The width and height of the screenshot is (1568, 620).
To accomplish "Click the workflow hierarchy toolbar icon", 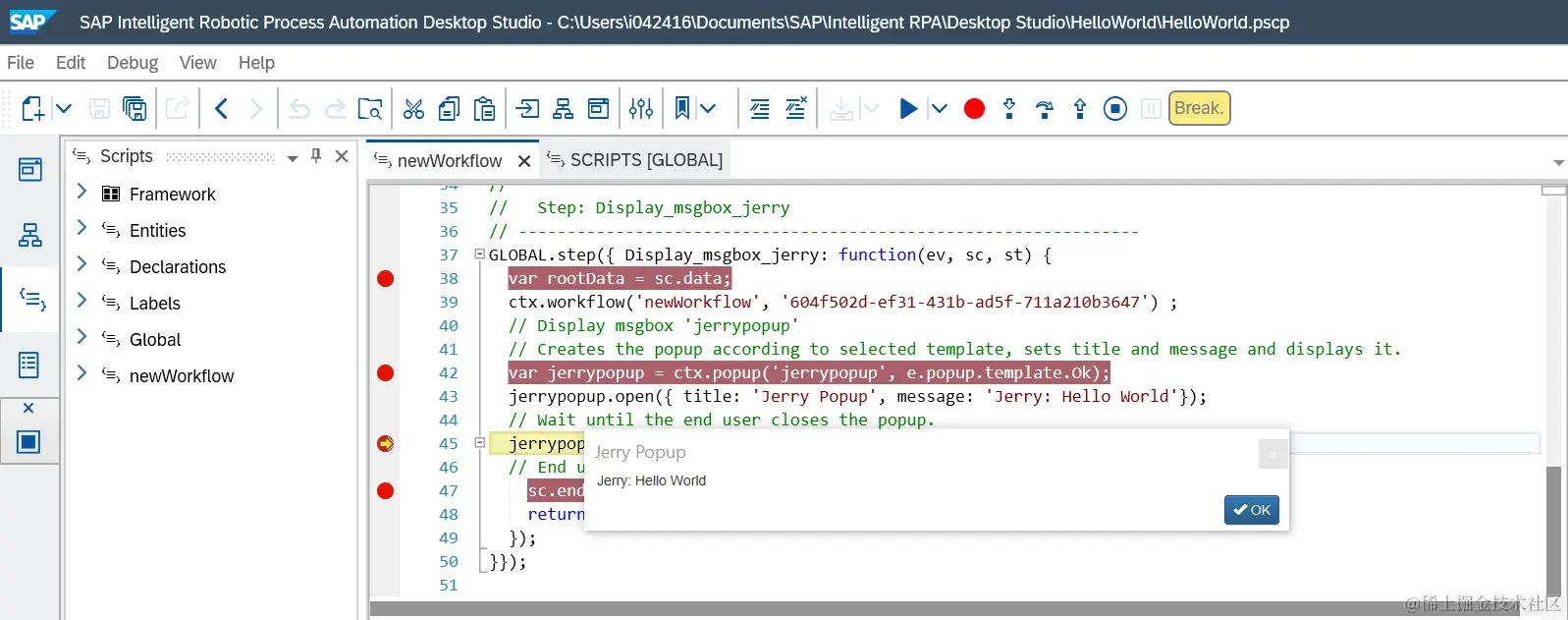I will click(563, 108).
